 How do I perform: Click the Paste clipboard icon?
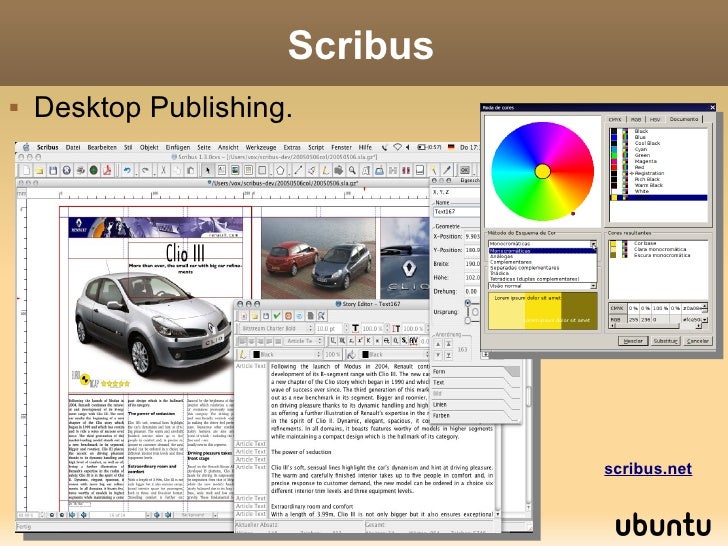pyautogui.click(x=190, y=170)
